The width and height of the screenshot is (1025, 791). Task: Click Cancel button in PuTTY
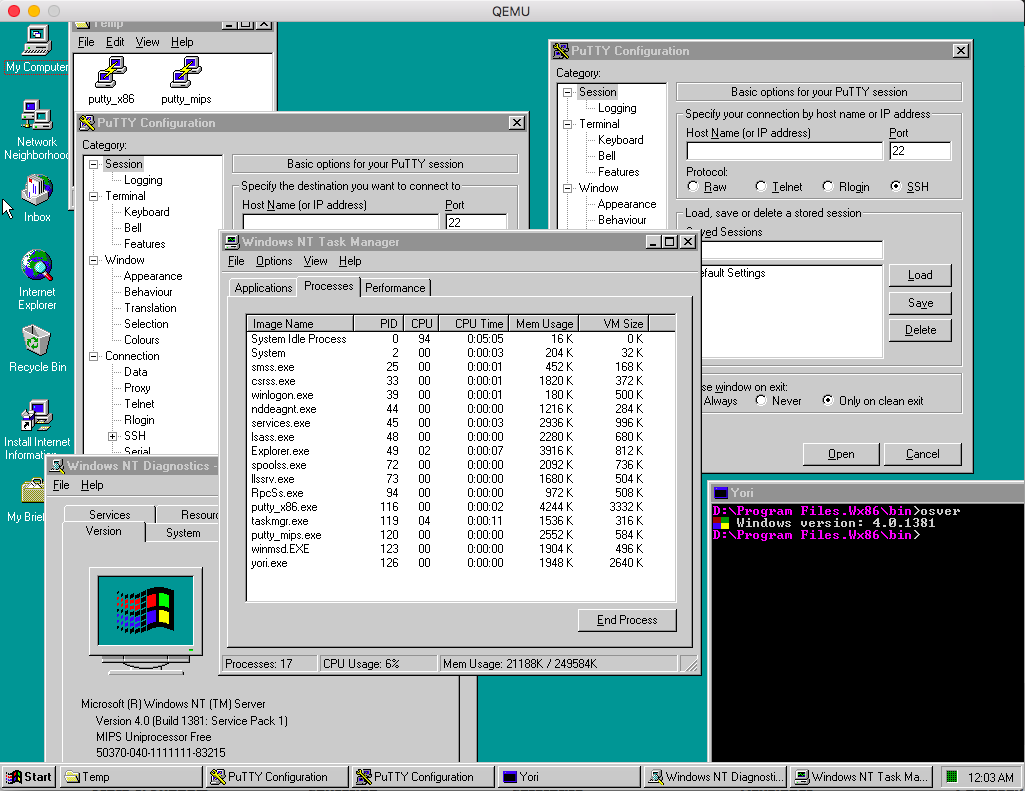pyautogui.click(x=922, y=454)
